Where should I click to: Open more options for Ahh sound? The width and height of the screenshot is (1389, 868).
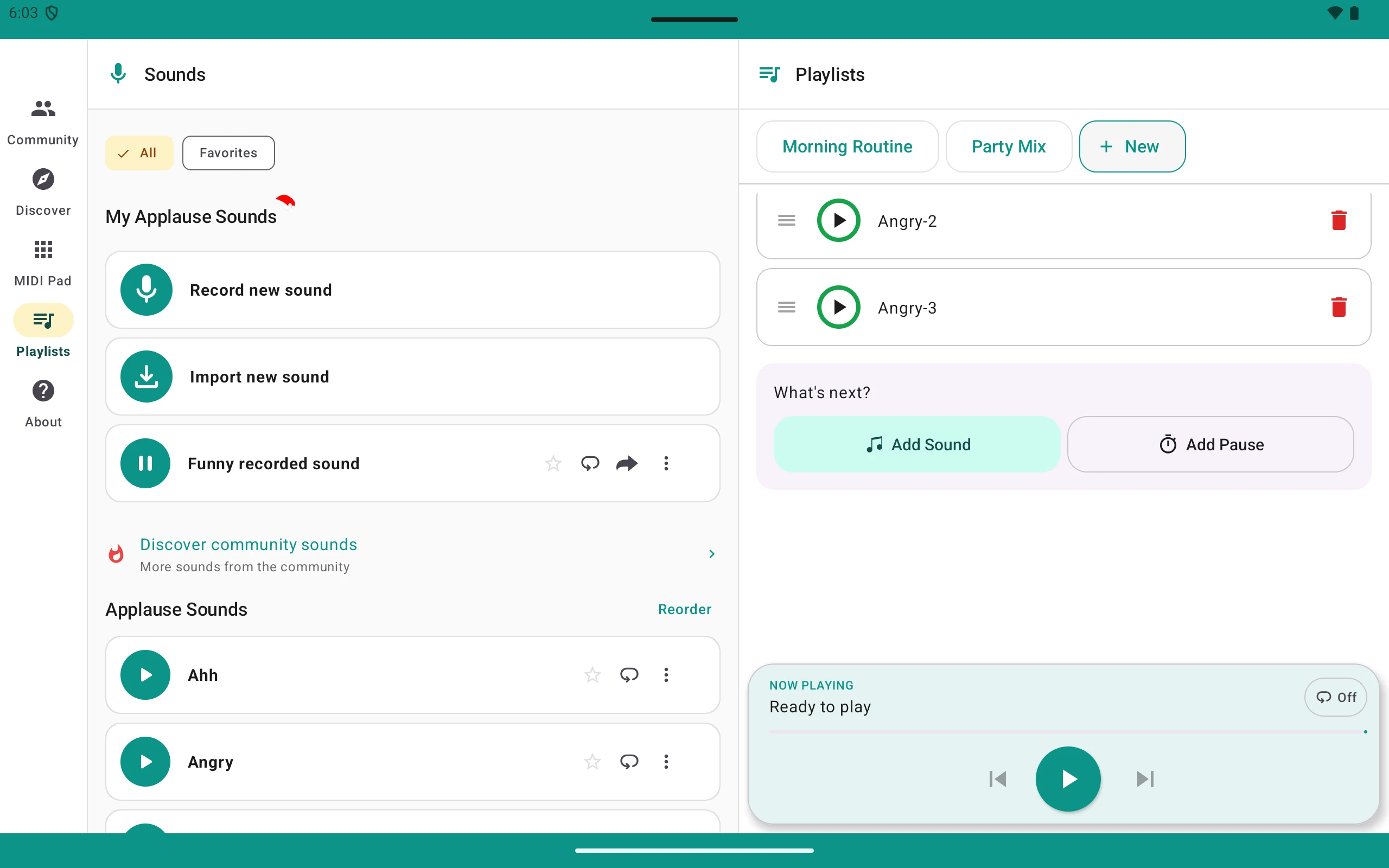[x=666, y=674]
